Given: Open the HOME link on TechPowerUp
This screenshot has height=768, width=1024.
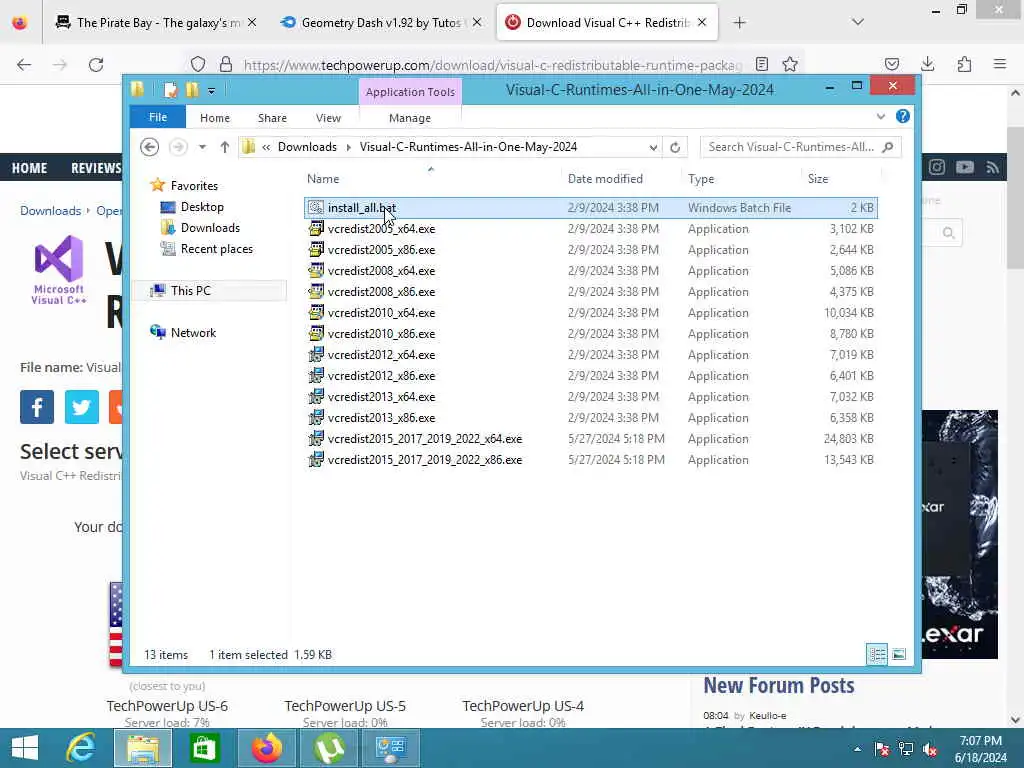Looking at the screenshot, I should (29, 168).
